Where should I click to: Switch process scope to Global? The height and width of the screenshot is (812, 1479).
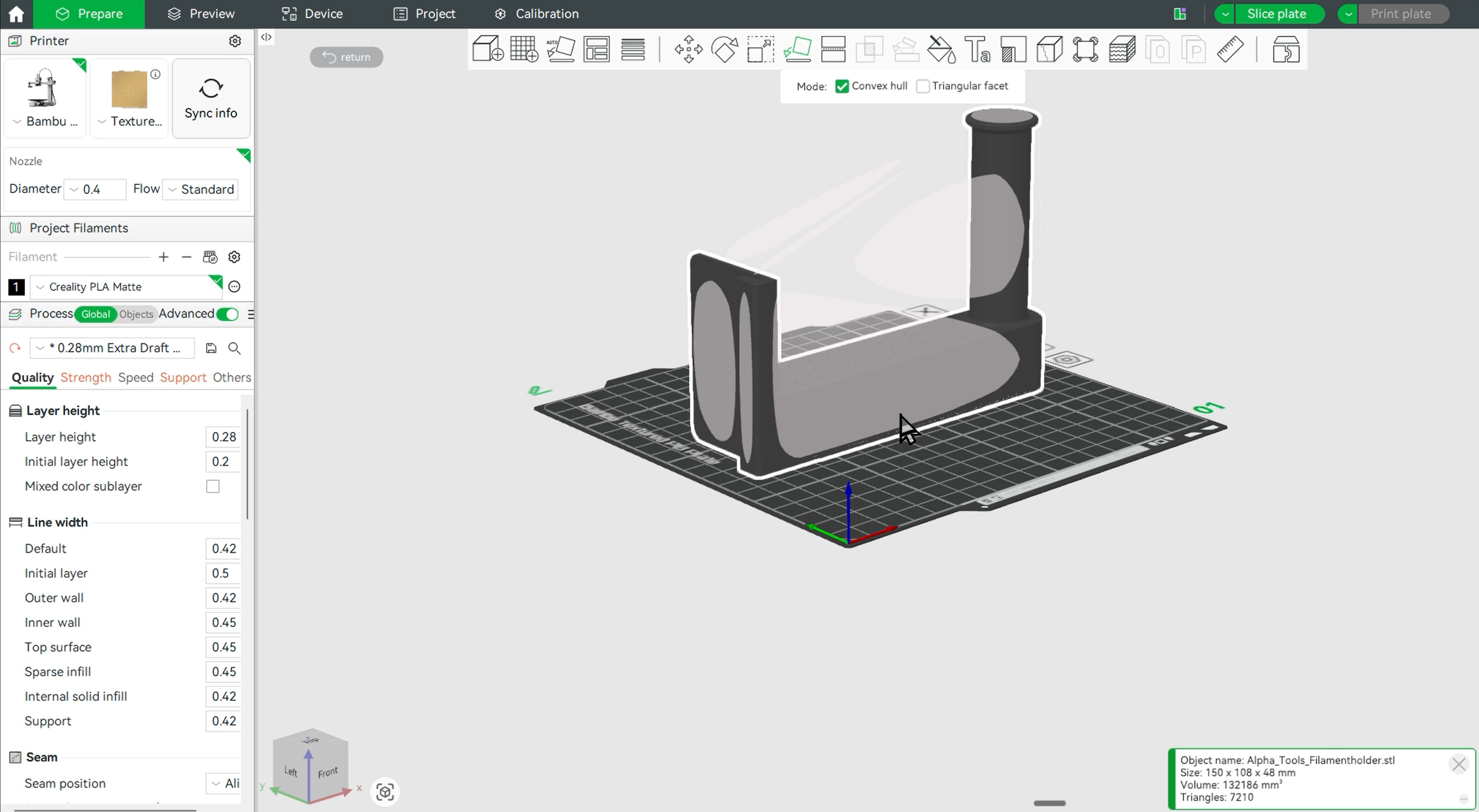coord(95,314)
